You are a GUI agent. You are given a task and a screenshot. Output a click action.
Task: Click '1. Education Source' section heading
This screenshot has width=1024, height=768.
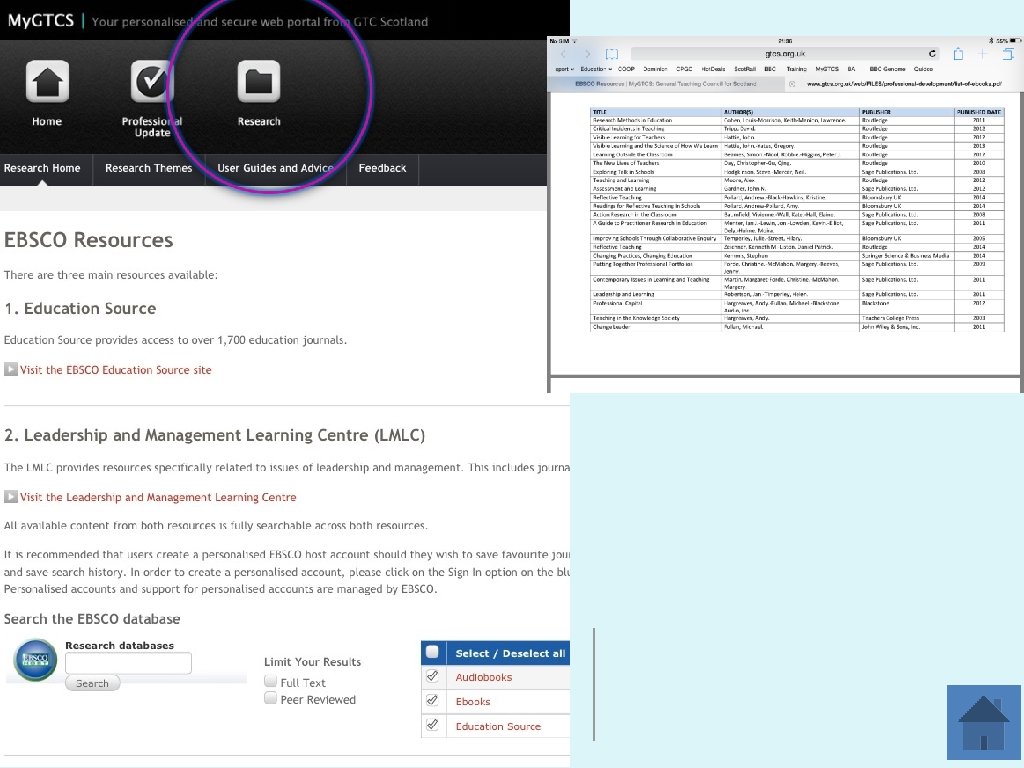80,308
